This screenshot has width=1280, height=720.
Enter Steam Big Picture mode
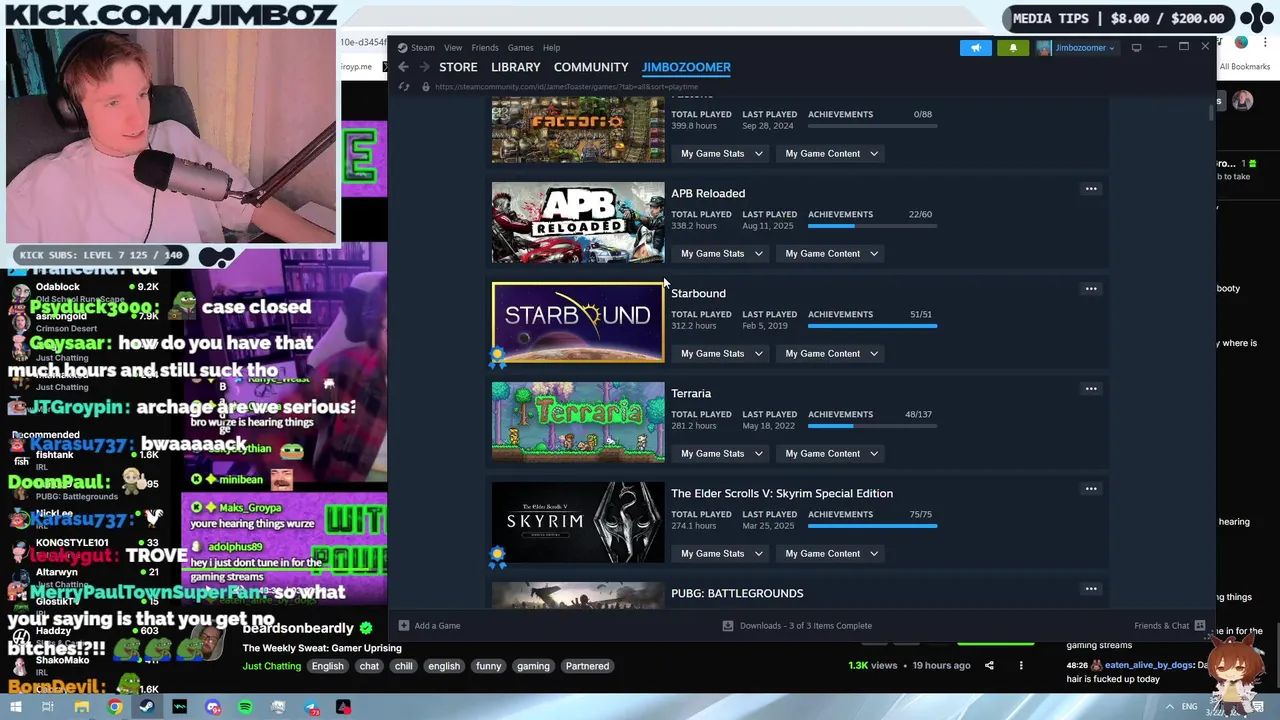(1136, 47)
